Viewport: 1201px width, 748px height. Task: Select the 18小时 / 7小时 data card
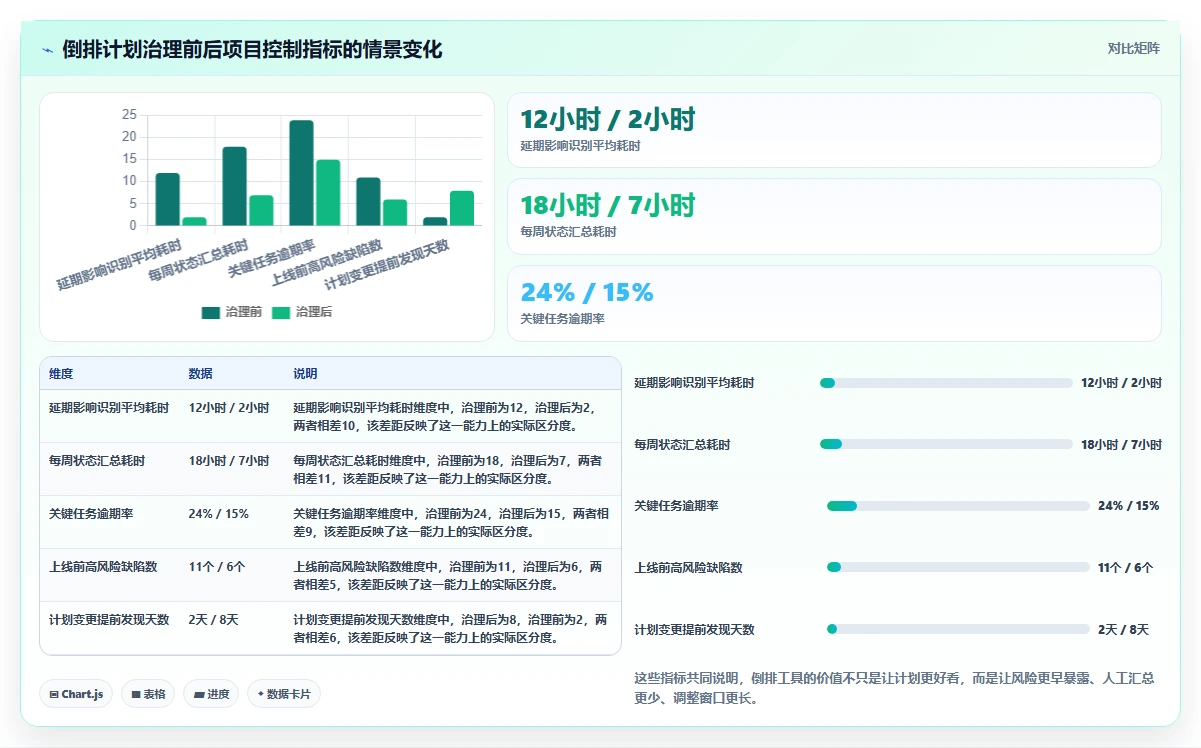click(834, 216)
